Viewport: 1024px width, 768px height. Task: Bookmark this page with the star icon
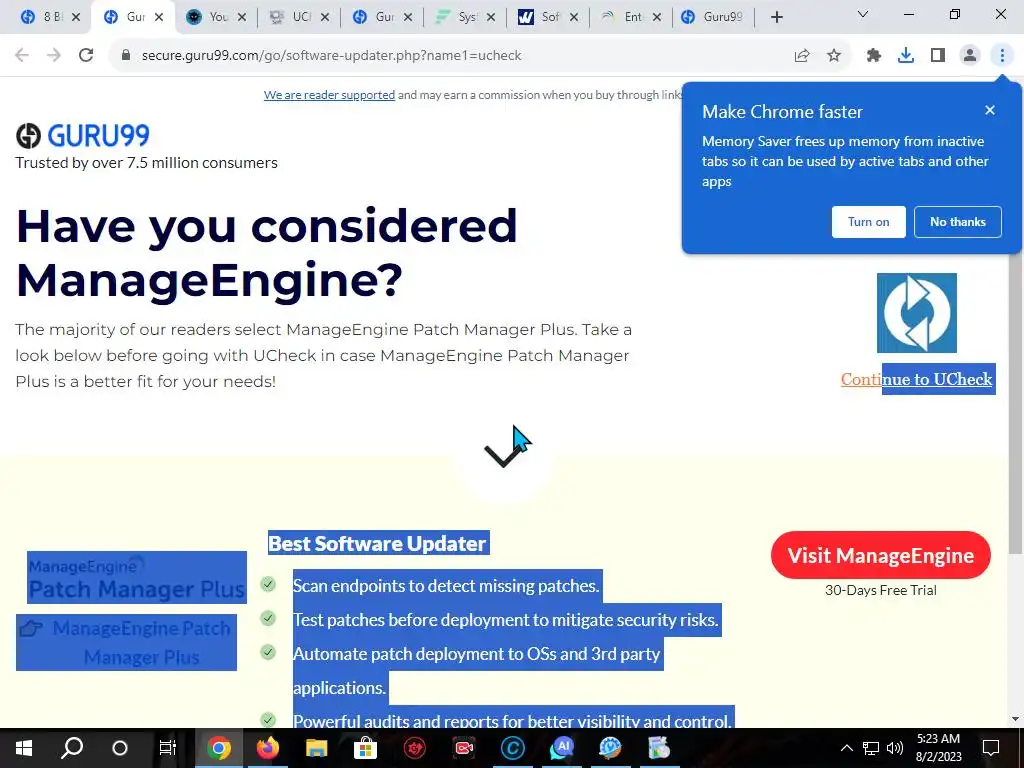pos(834,56)
